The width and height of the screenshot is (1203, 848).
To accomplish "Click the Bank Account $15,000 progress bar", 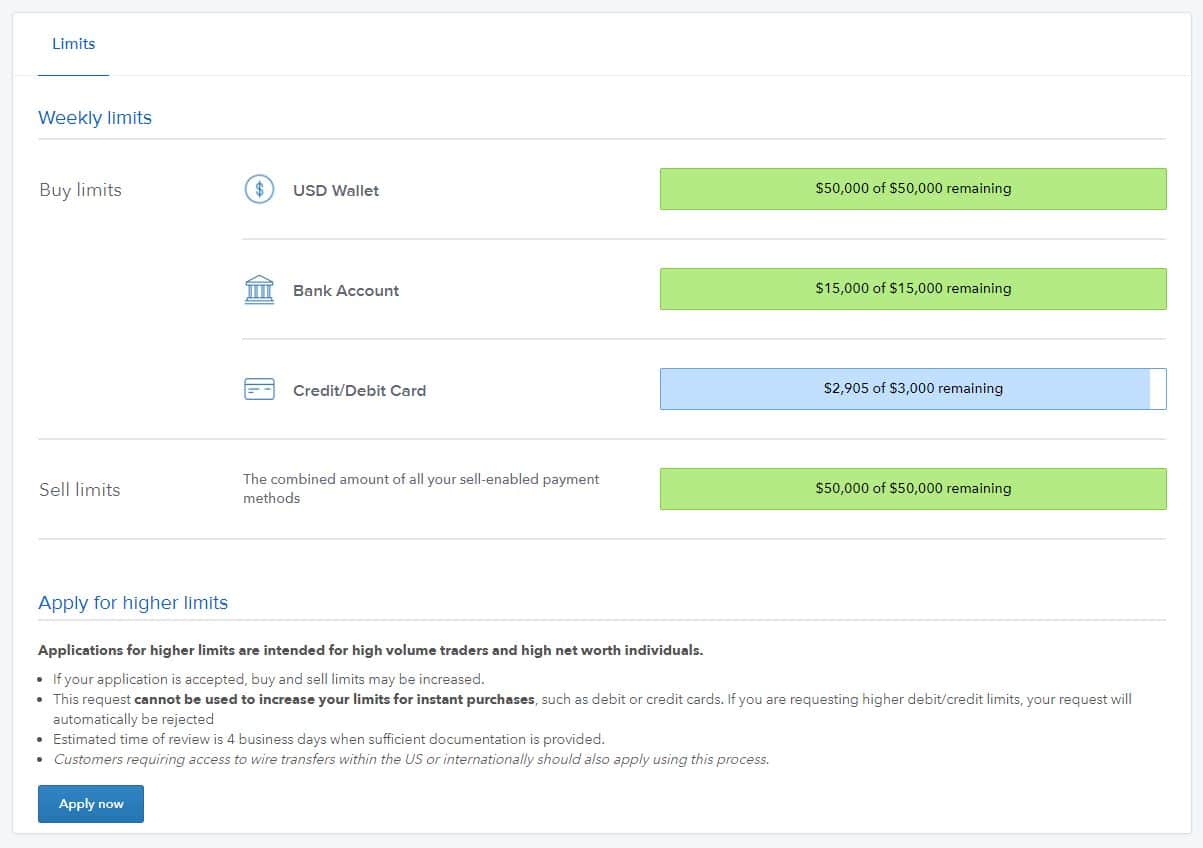I will coord(913,288).
